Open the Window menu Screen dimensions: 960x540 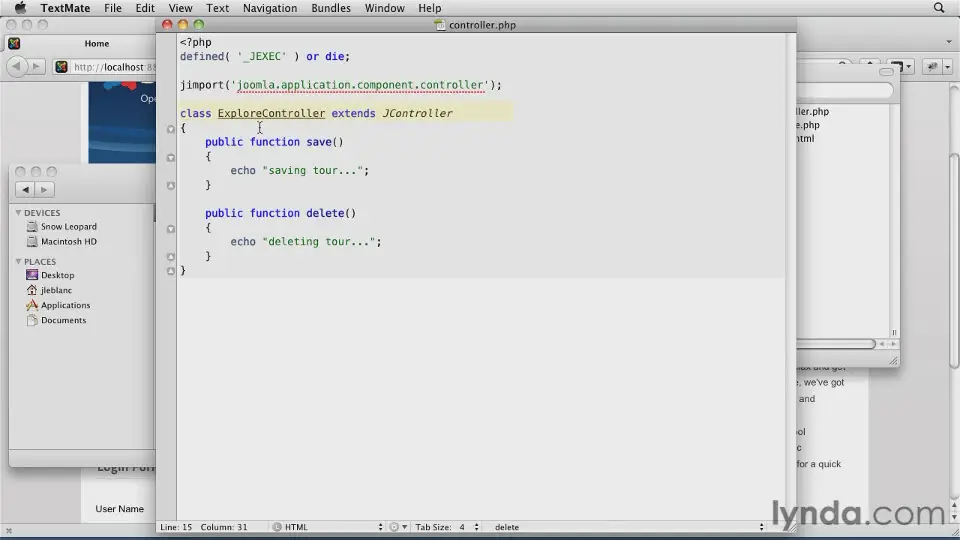click(384, 8)
